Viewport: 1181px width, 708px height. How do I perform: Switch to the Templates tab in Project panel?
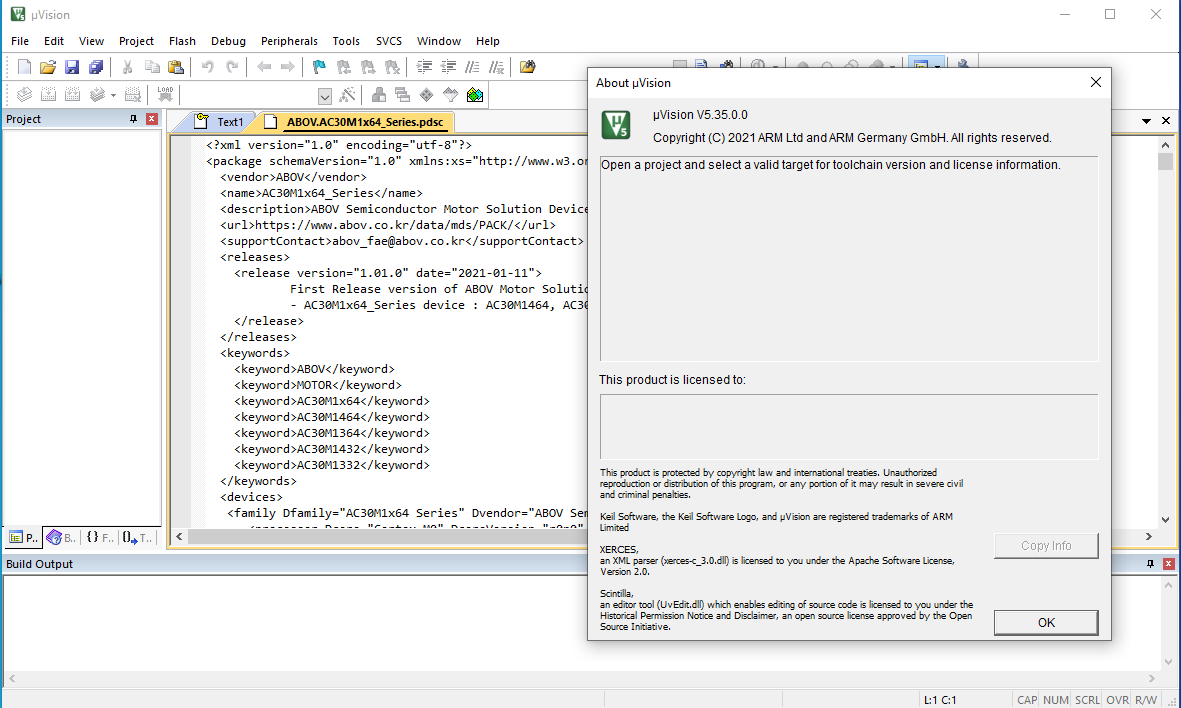pyautogui.click(x=137, y=537)
